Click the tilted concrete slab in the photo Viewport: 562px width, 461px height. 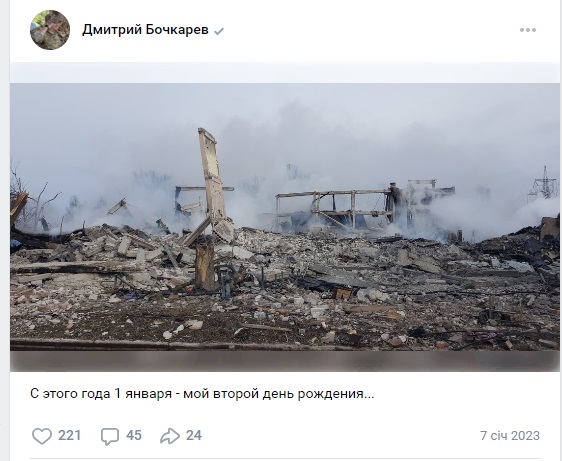click(x=215, y=183)
